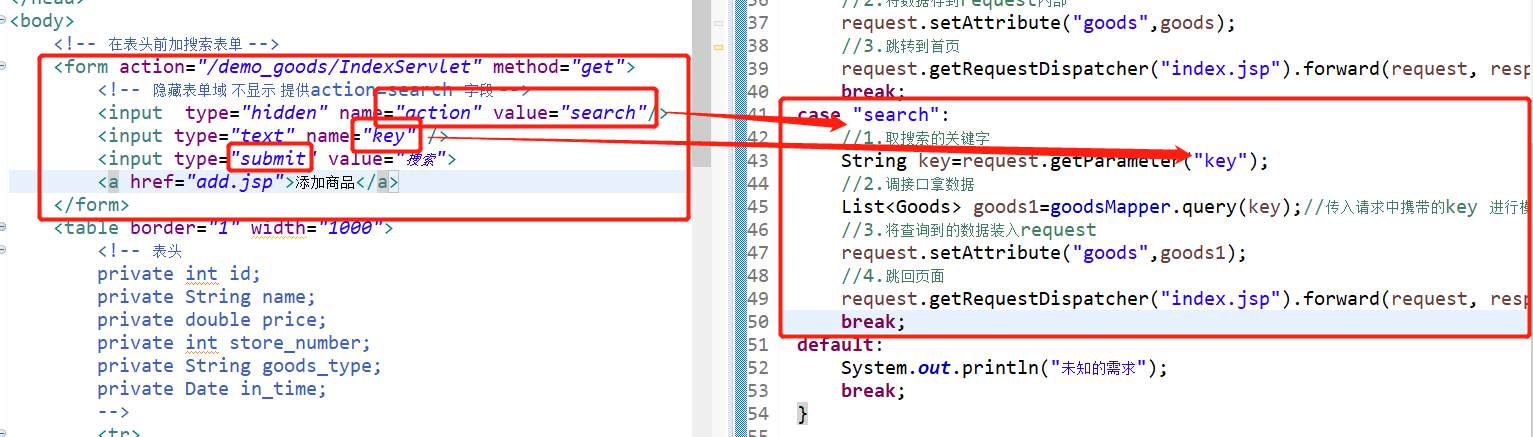The width and height of the screenshot is (1533, 437).
Task: Click the method="get" attribute in form tag
Action: pyautogui.click(x=558, y=67)
